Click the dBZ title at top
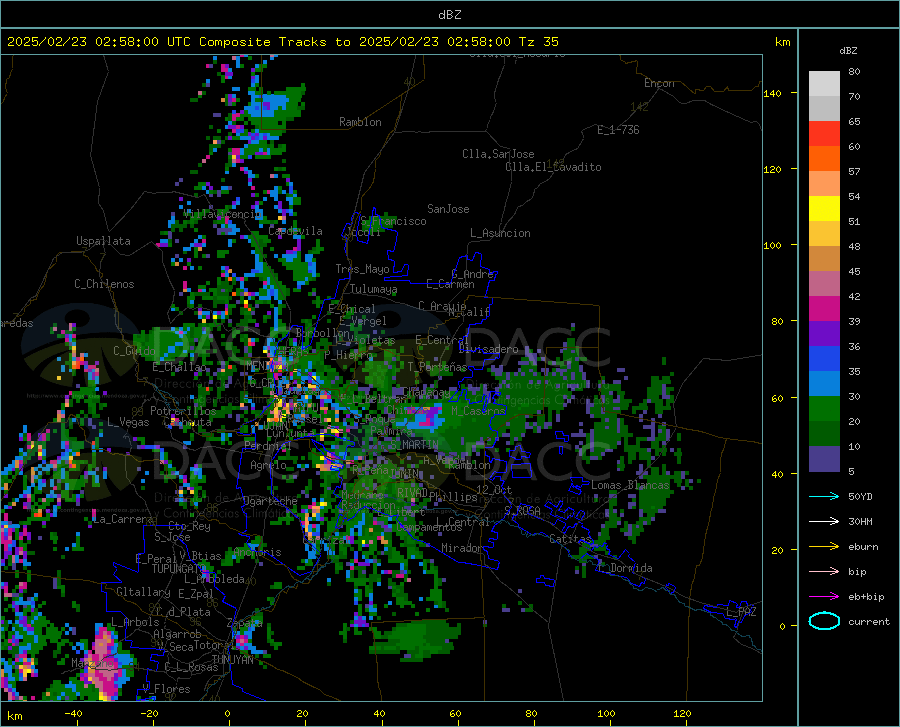Viewport: 900px width, 727px height. [x=449, y=15]
